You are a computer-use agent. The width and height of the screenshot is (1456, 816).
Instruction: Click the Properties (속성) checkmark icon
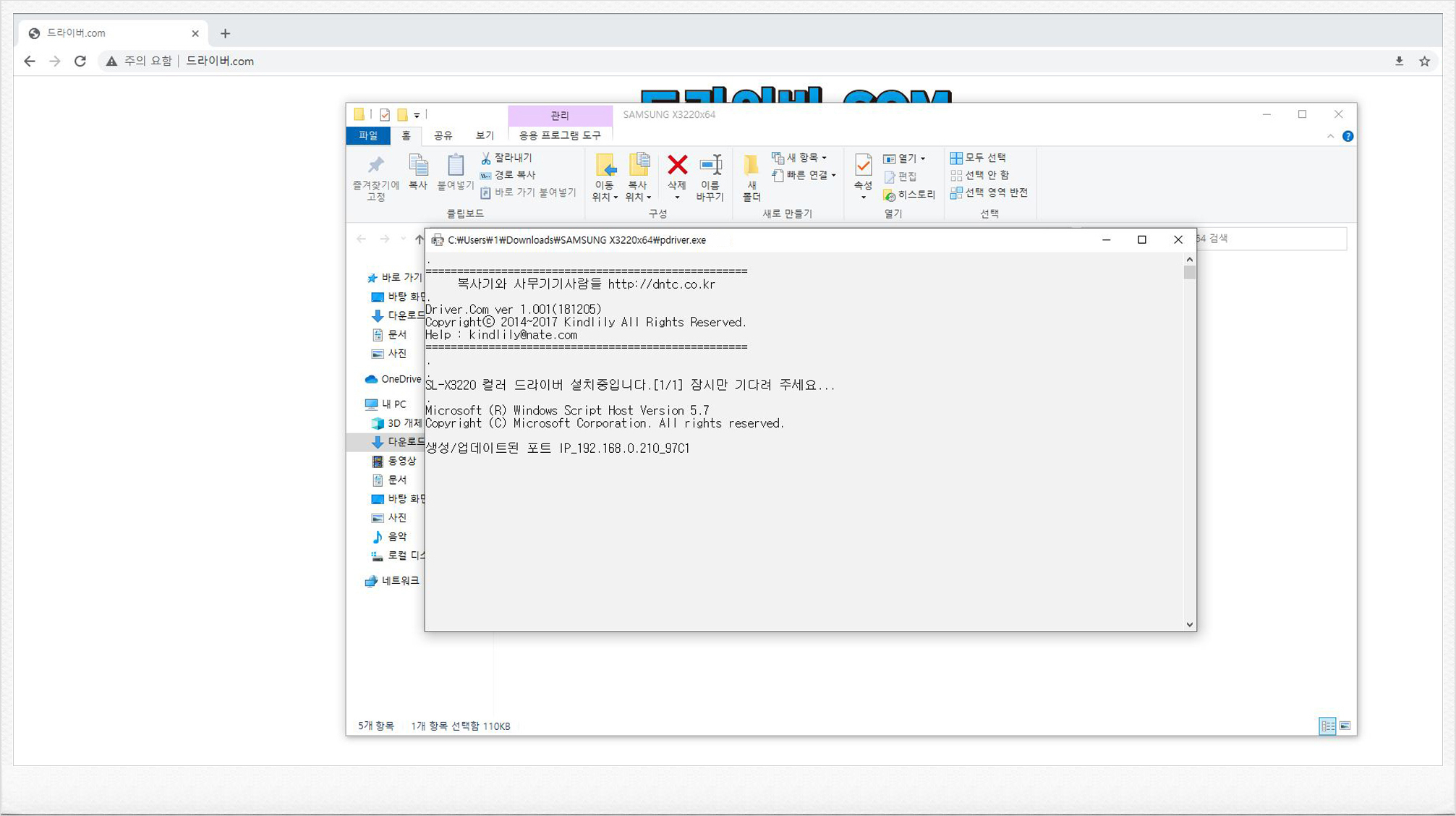pos(863,166)
